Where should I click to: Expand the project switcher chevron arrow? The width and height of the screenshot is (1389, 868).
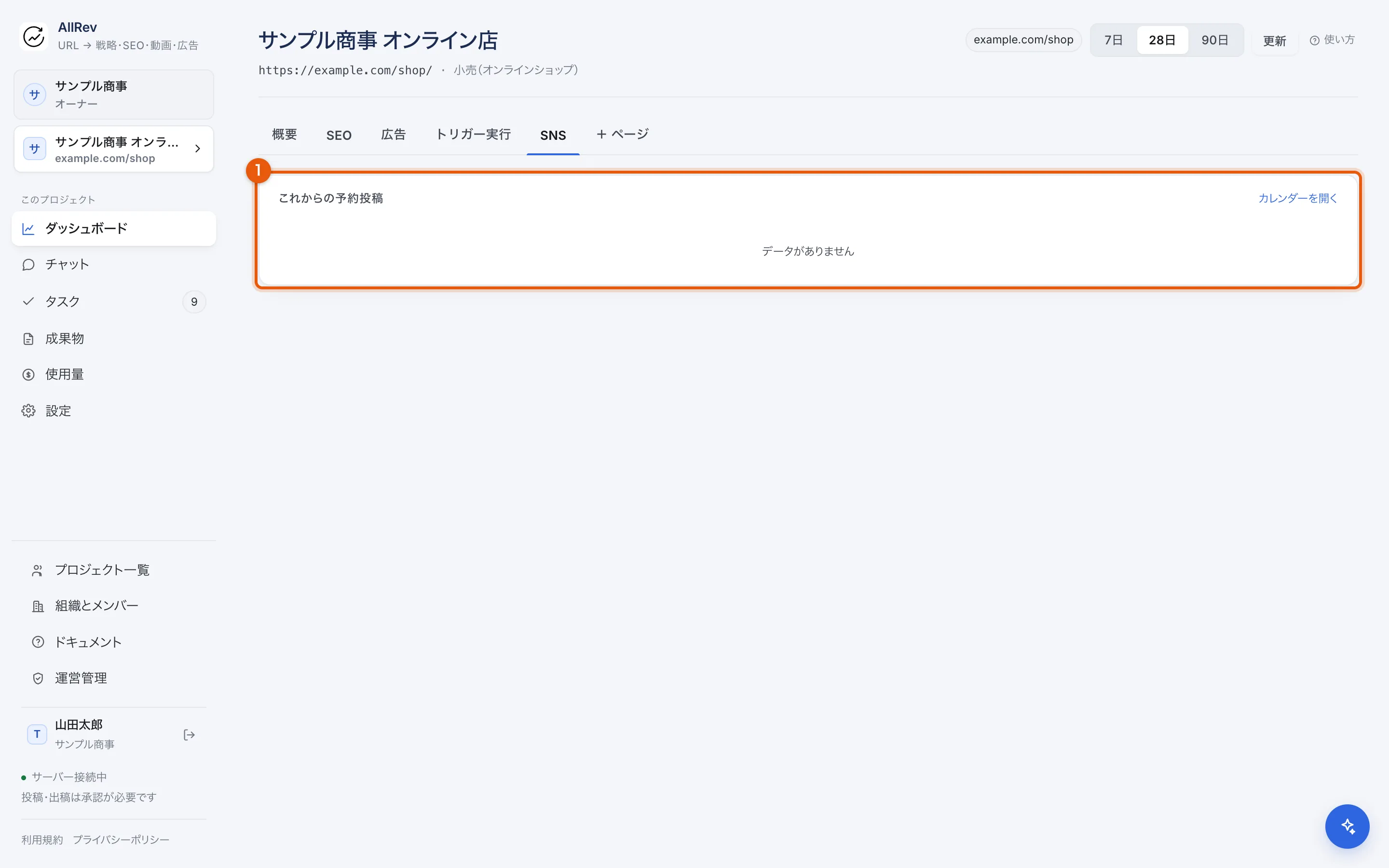point(197,149)
